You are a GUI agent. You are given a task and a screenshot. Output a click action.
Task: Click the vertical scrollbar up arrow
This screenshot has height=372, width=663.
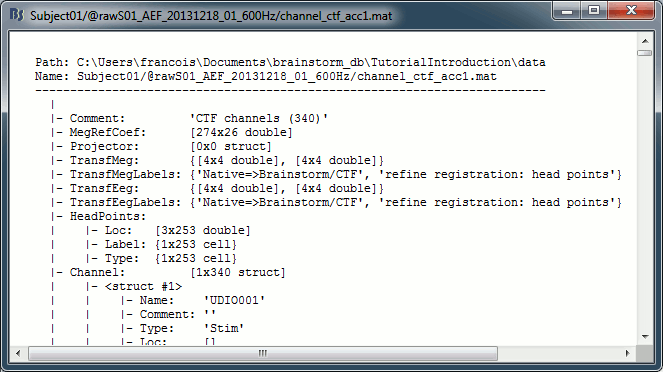[x=645, y=41]
